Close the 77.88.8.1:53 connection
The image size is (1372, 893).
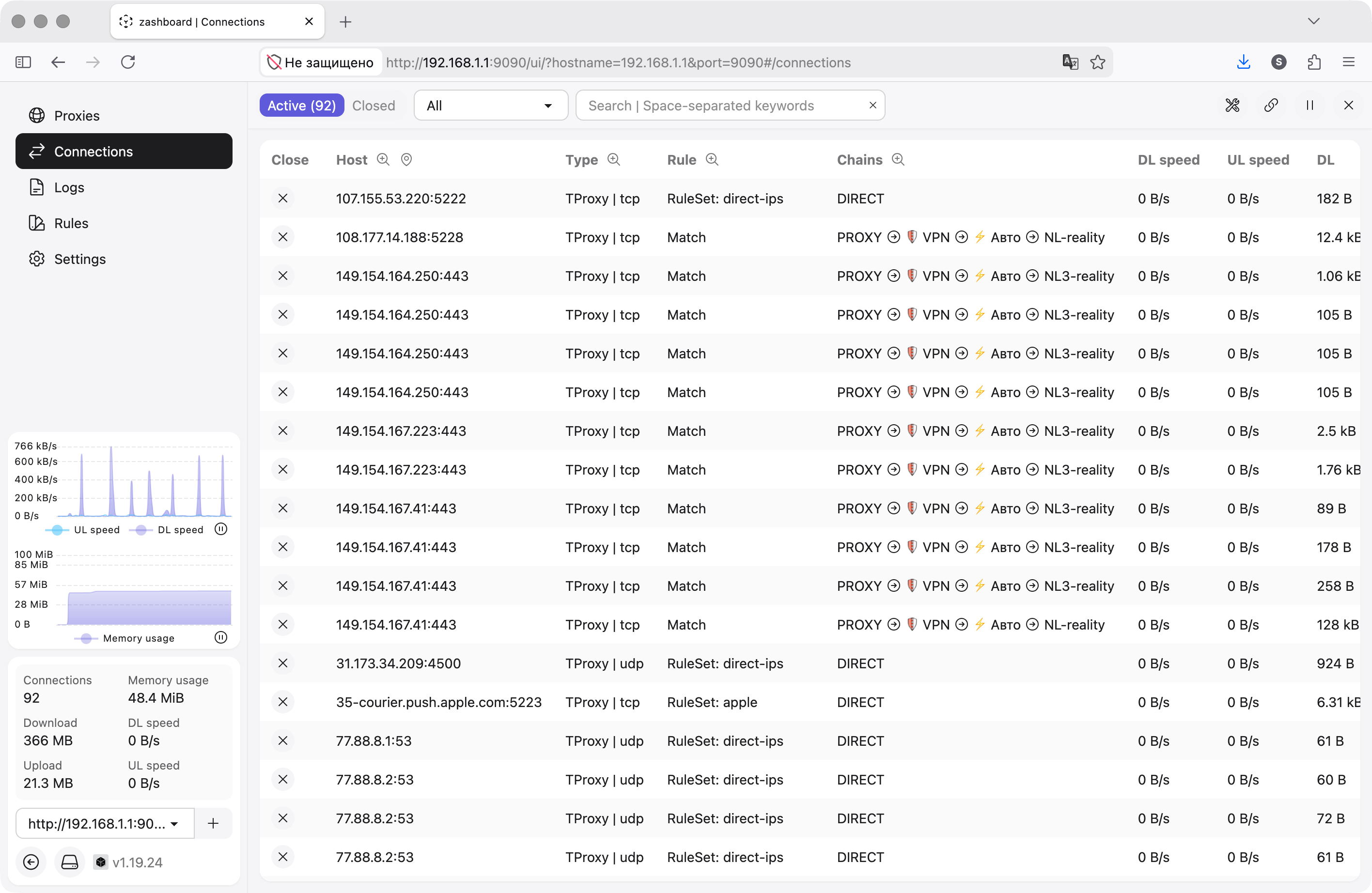click(283, 740)
